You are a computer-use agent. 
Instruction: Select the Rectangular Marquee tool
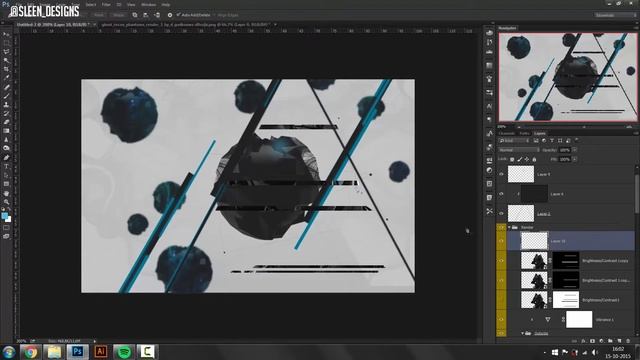(x=6, y=43)
